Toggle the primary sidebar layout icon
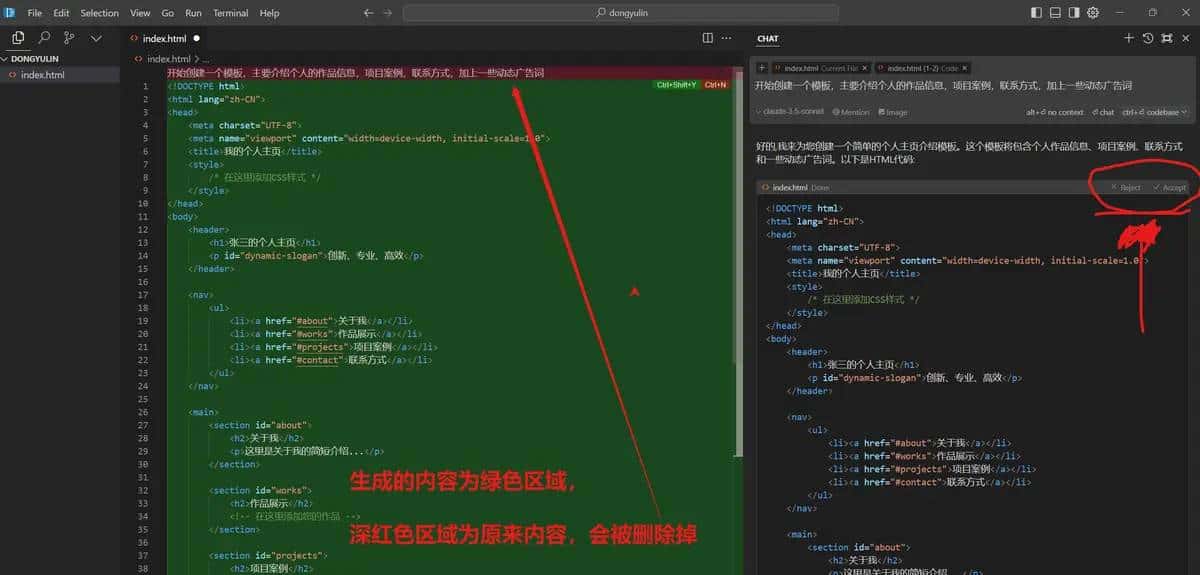The width and height of the screenshot is (1200, 575). point(1037,13)
